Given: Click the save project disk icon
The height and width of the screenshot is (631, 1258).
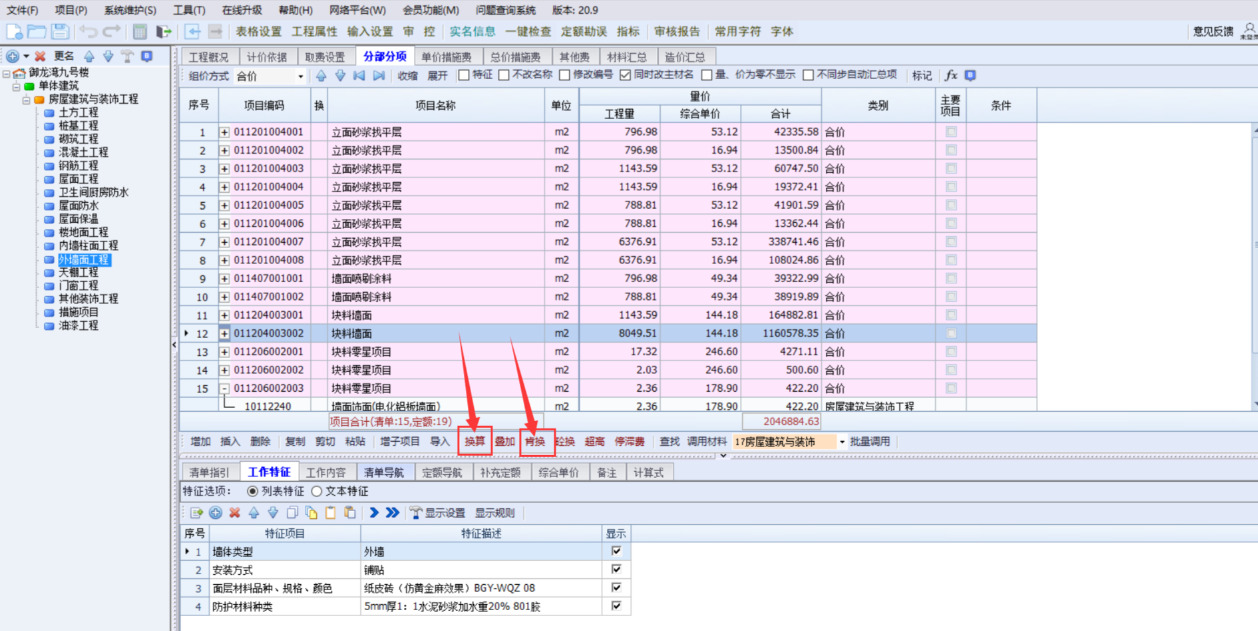Looking at the screenshot, I should point(60,32).
